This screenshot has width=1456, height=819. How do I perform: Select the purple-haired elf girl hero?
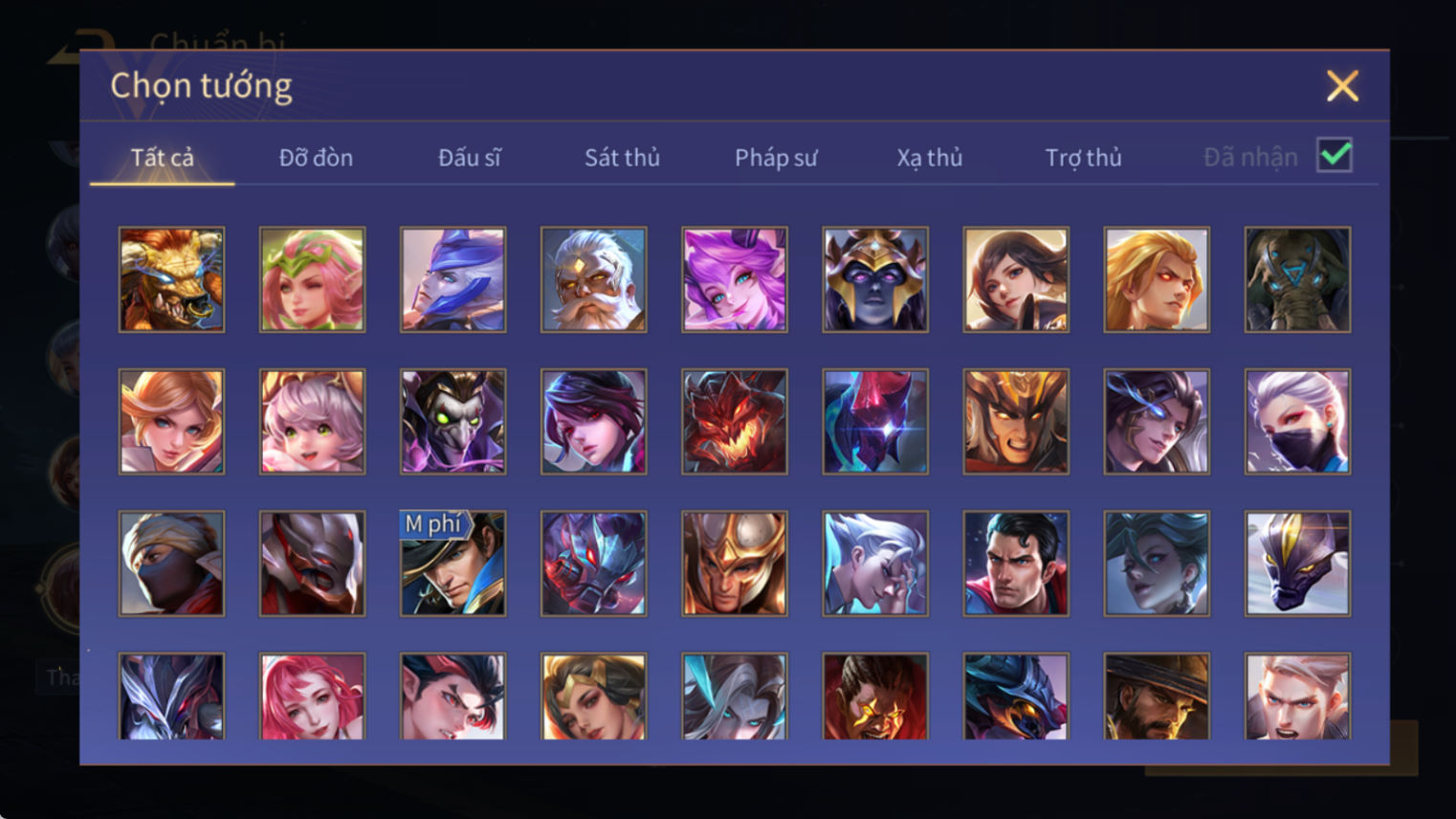pos(734,279)
